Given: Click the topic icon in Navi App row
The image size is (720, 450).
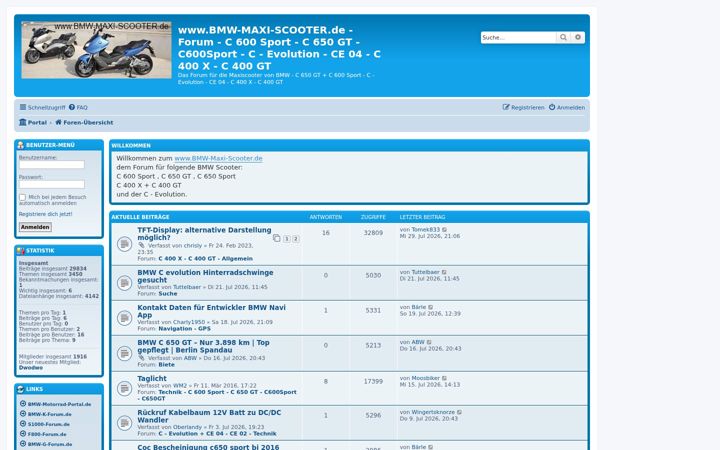Looking at the screenshot, I should 124,318.
